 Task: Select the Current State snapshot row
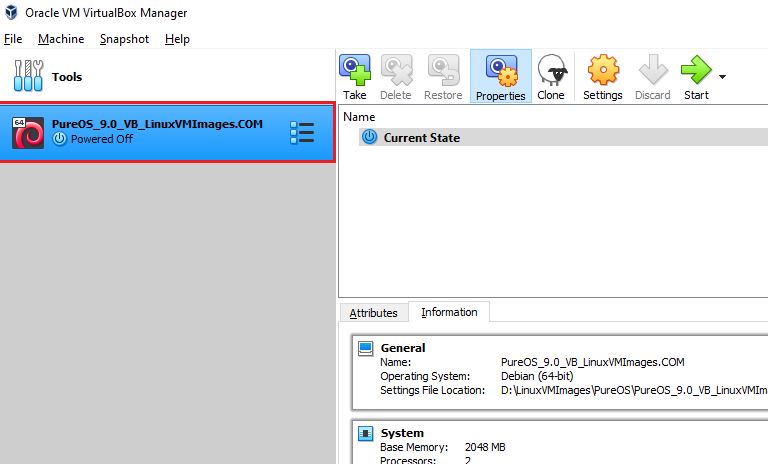tap(563, 138)
